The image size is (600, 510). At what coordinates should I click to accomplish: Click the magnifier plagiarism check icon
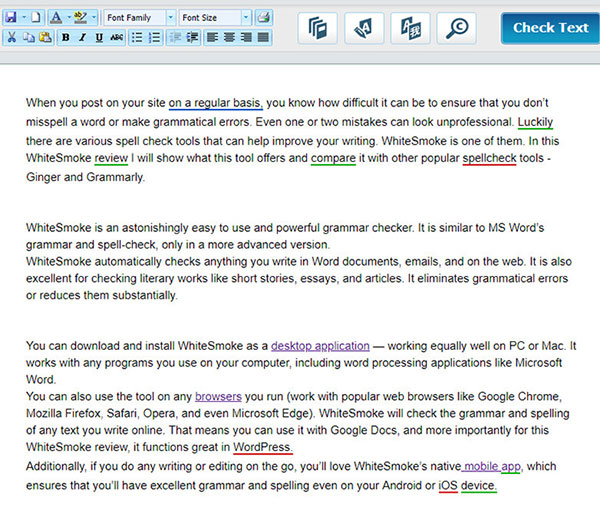[x=457, y=28]
